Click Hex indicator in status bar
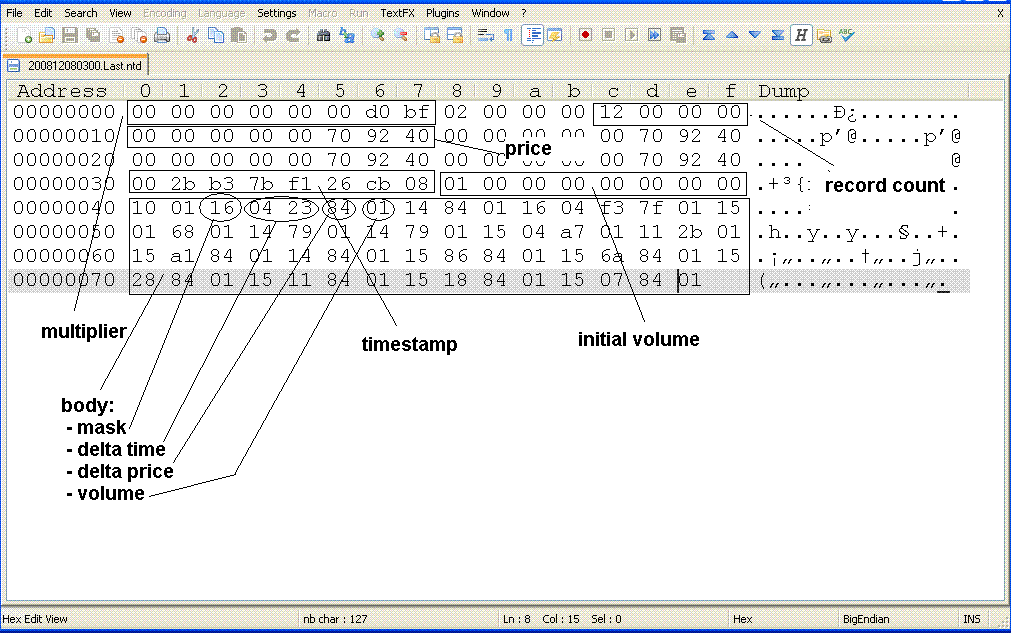Image resolution: width=1011 pixels, height=633 pixels. coord(742,619)
